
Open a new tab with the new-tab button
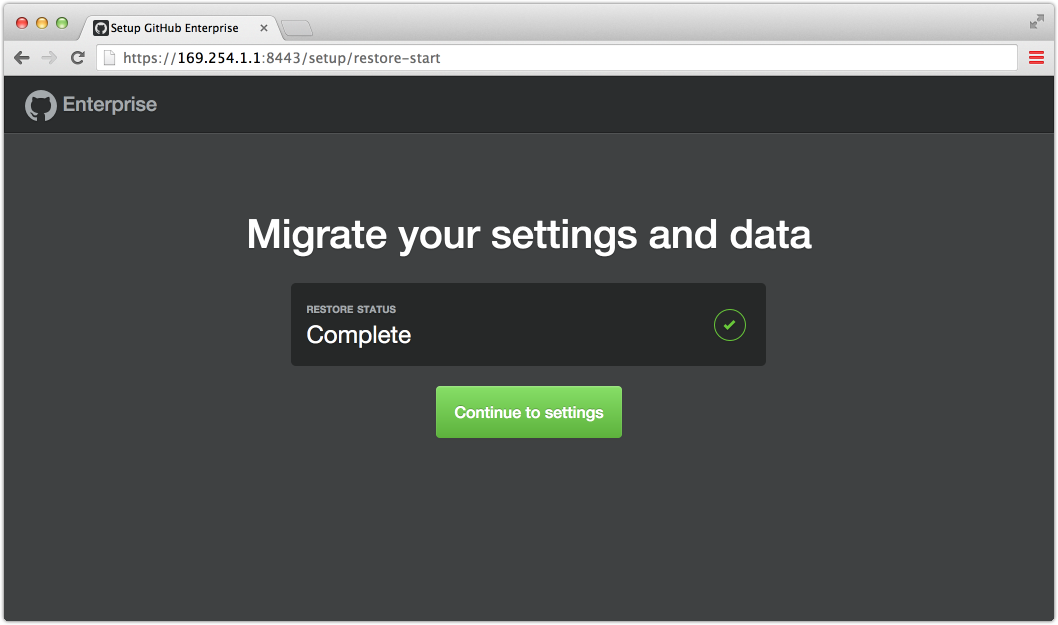(x=297, y=28)
